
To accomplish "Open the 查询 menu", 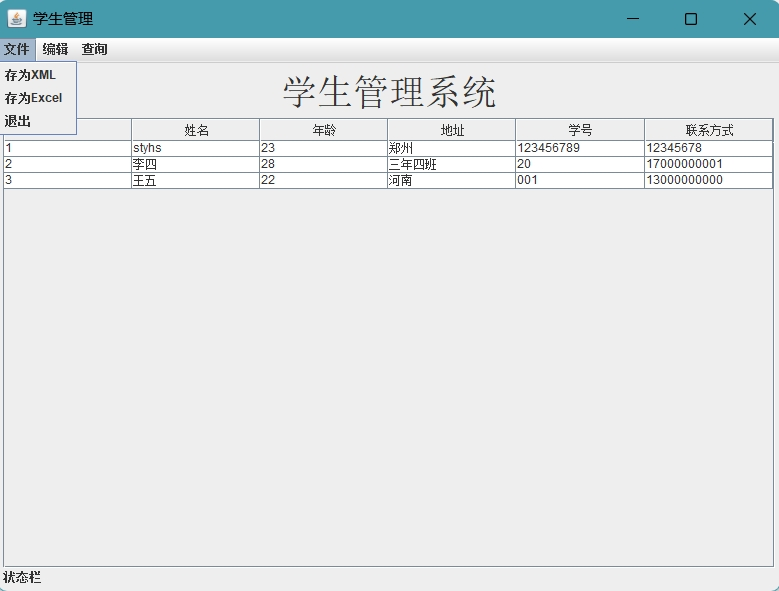I will click(94, 49).
